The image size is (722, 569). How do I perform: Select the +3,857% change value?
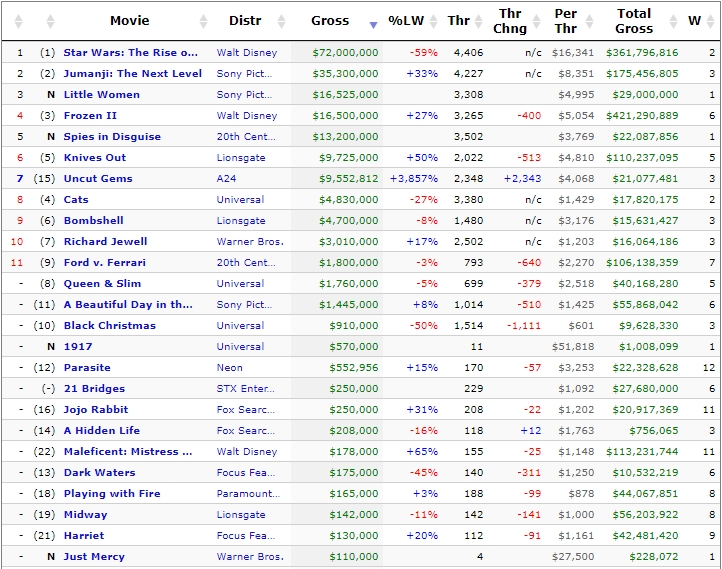(413, 179)
